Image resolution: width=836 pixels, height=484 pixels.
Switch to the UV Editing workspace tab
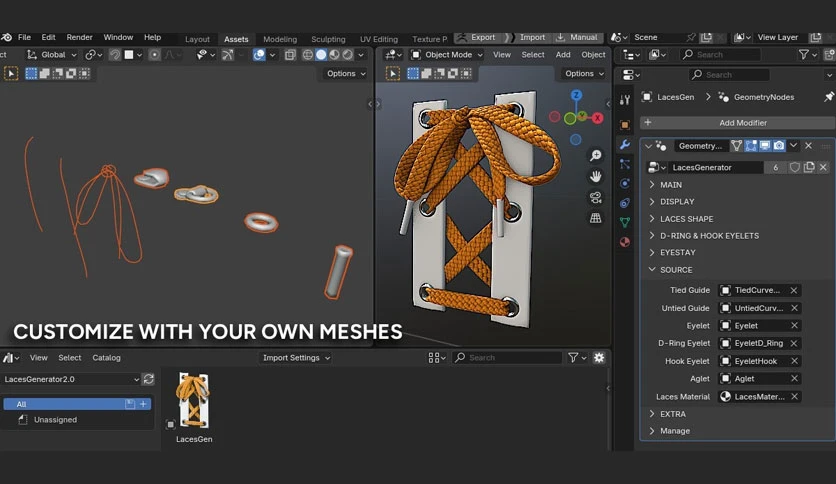379,39
